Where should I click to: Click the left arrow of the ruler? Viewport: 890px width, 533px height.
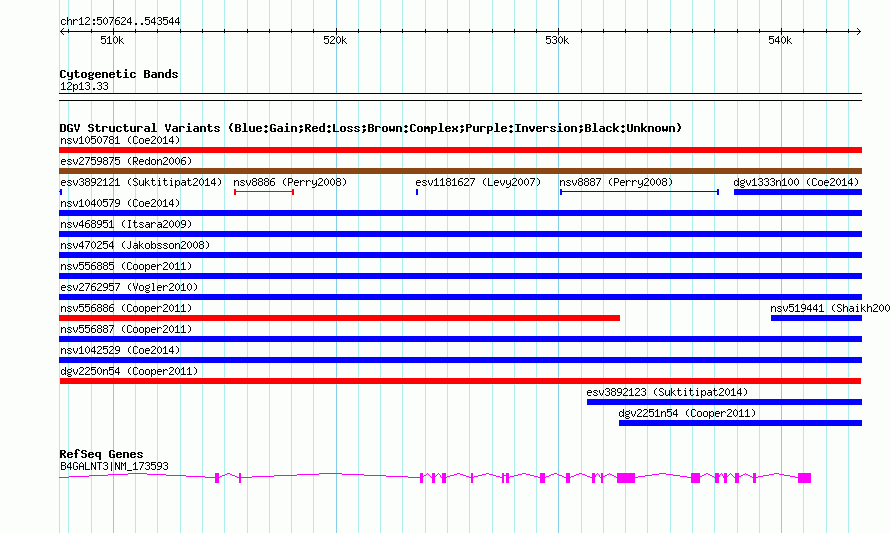click(62, 31)
